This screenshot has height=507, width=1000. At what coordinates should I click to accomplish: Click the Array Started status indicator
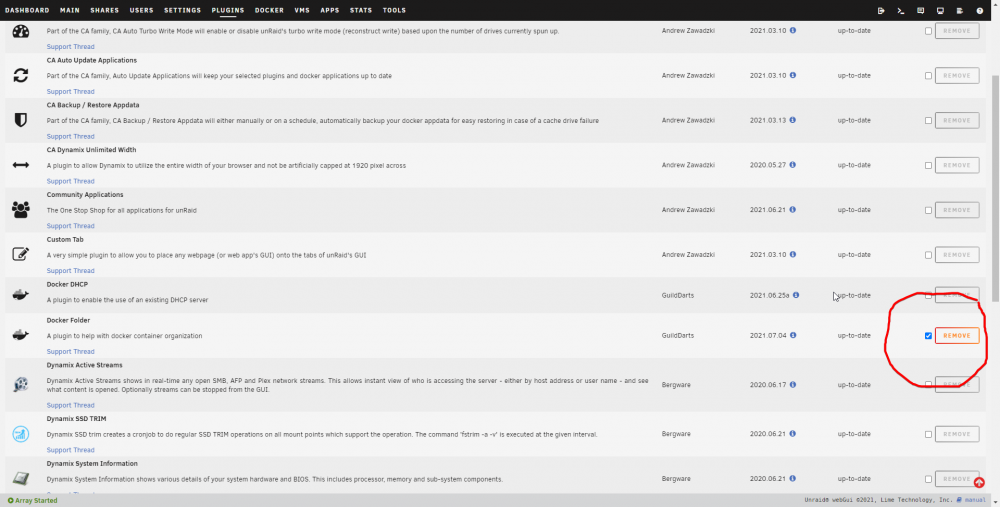click(x=32, y=501)
